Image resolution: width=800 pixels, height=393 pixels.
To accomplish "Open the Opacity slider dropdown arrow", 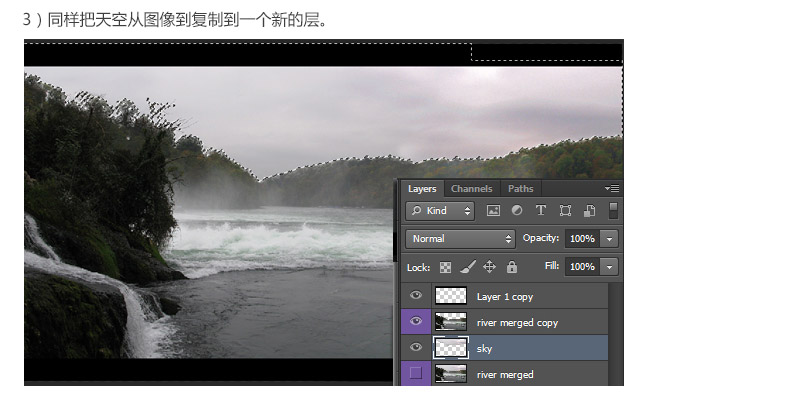I will pyautogui.click(x=609, y=239).
